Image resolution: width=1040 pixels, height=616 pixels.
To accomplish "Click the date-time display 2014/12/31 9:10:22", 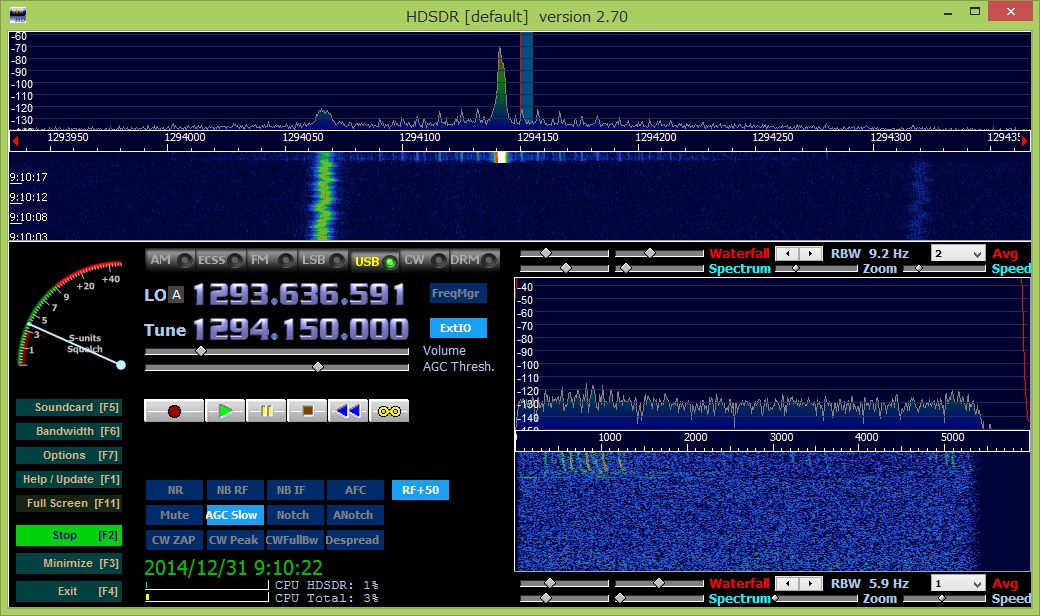I will [233, 568].
